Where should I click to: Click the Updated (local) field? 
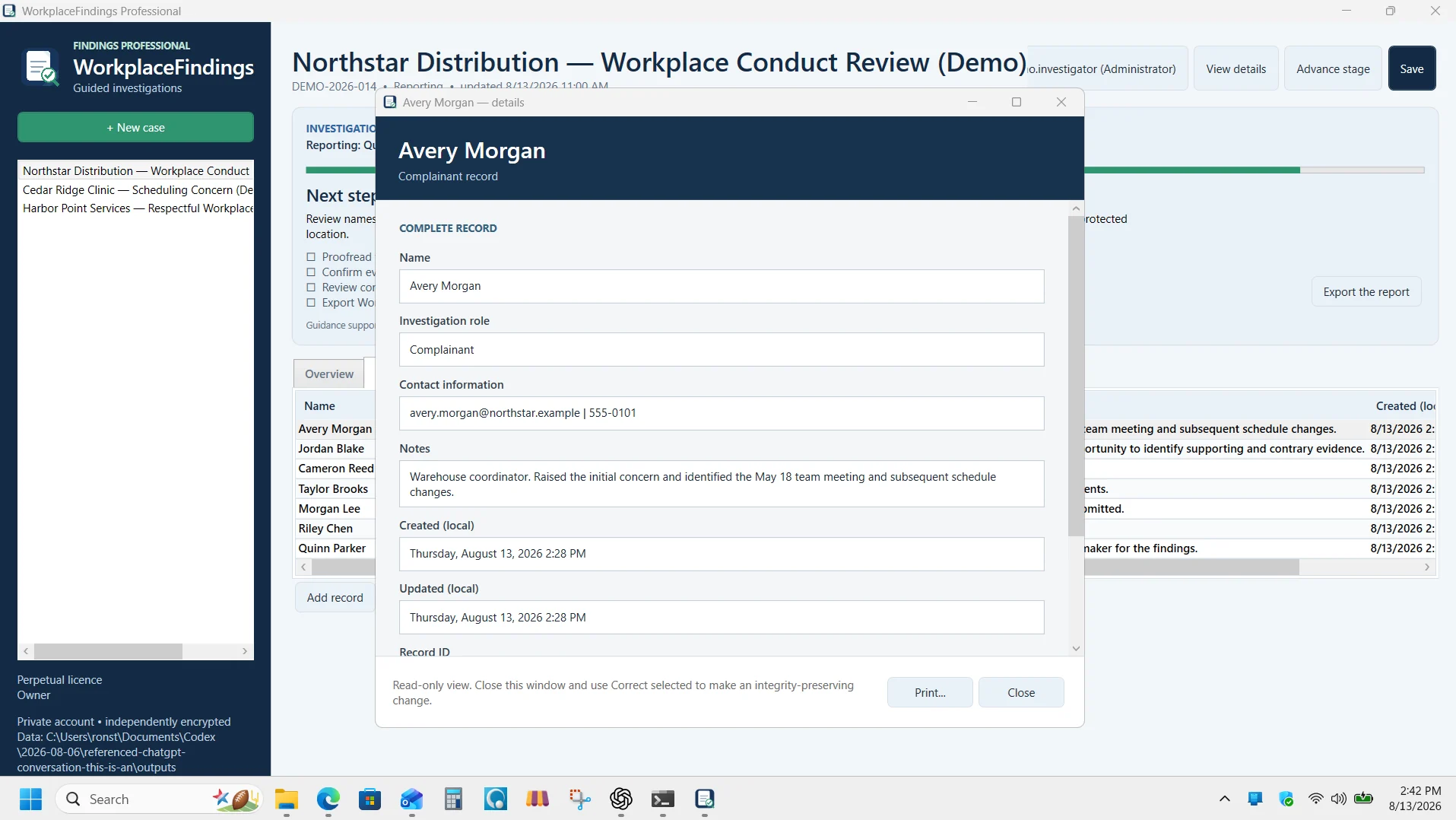(722, 618)
